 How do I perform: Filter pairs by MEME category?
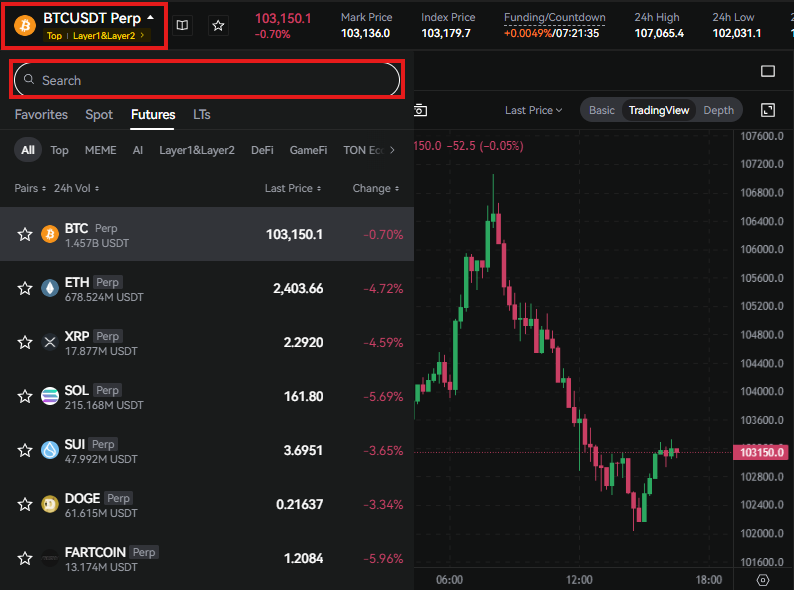point(100,150)
